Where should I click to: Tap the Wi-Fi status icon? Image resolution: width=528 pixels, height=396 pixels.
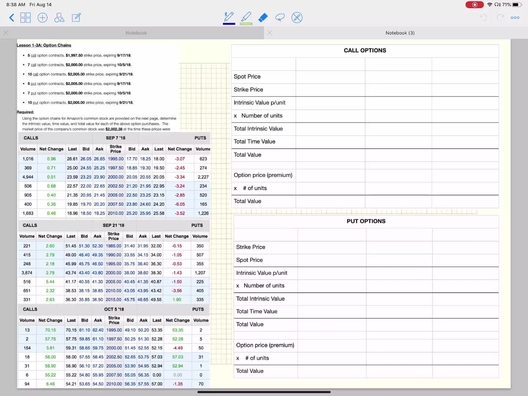click(x=490, y=5)
